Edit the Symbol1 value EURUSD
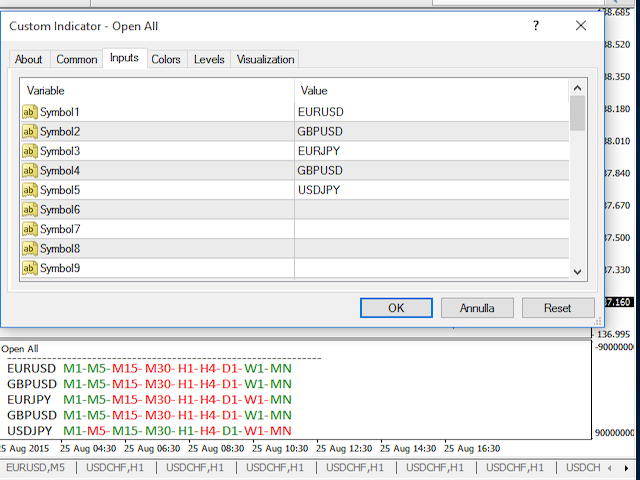Viewport: 640px width, 480px height. coord(430,112)
